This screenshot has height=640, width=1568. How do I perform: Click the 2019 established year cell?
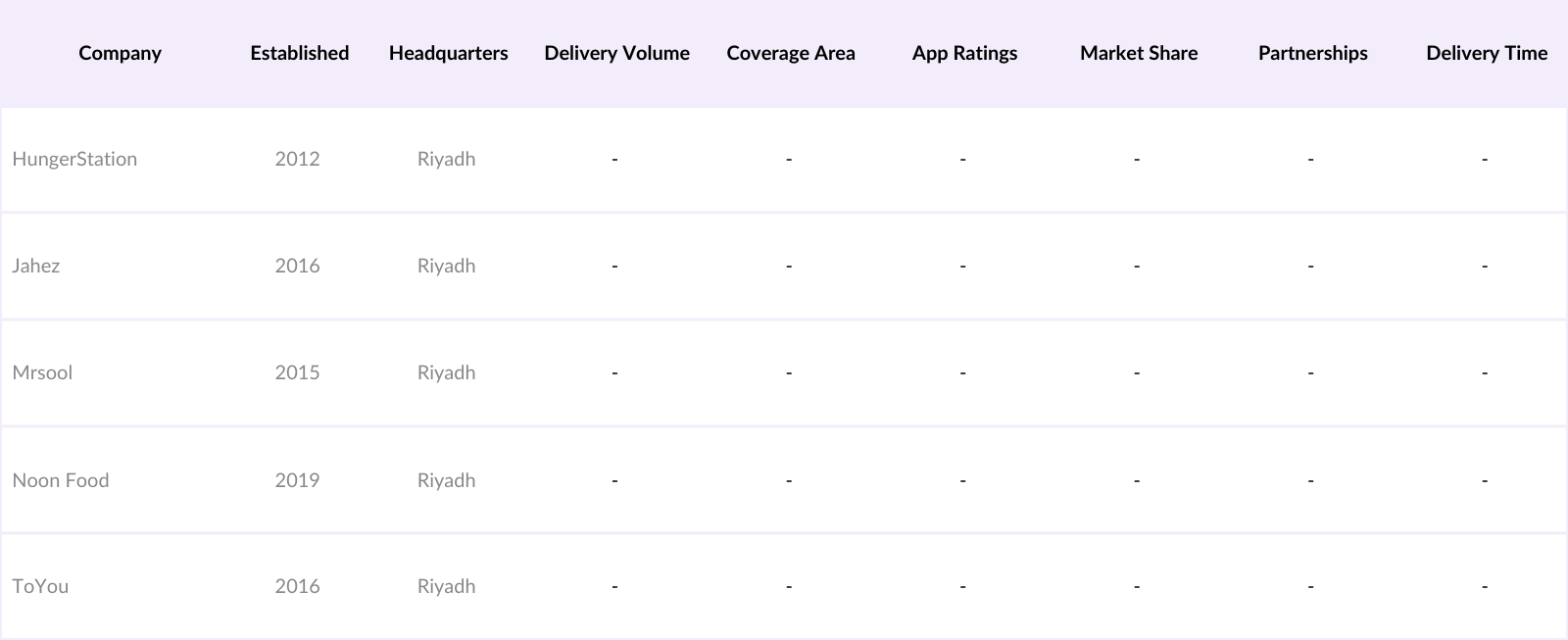[297, 480]
